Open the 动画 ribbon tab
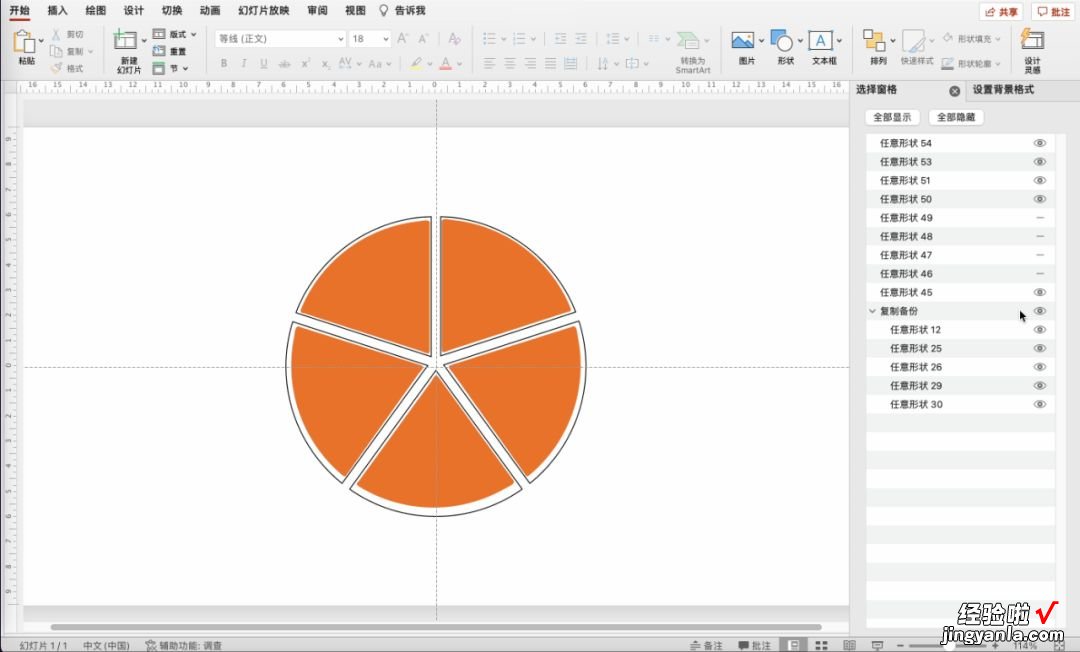The width and height of the screenshot is (1080, 652). pos(210,10)
